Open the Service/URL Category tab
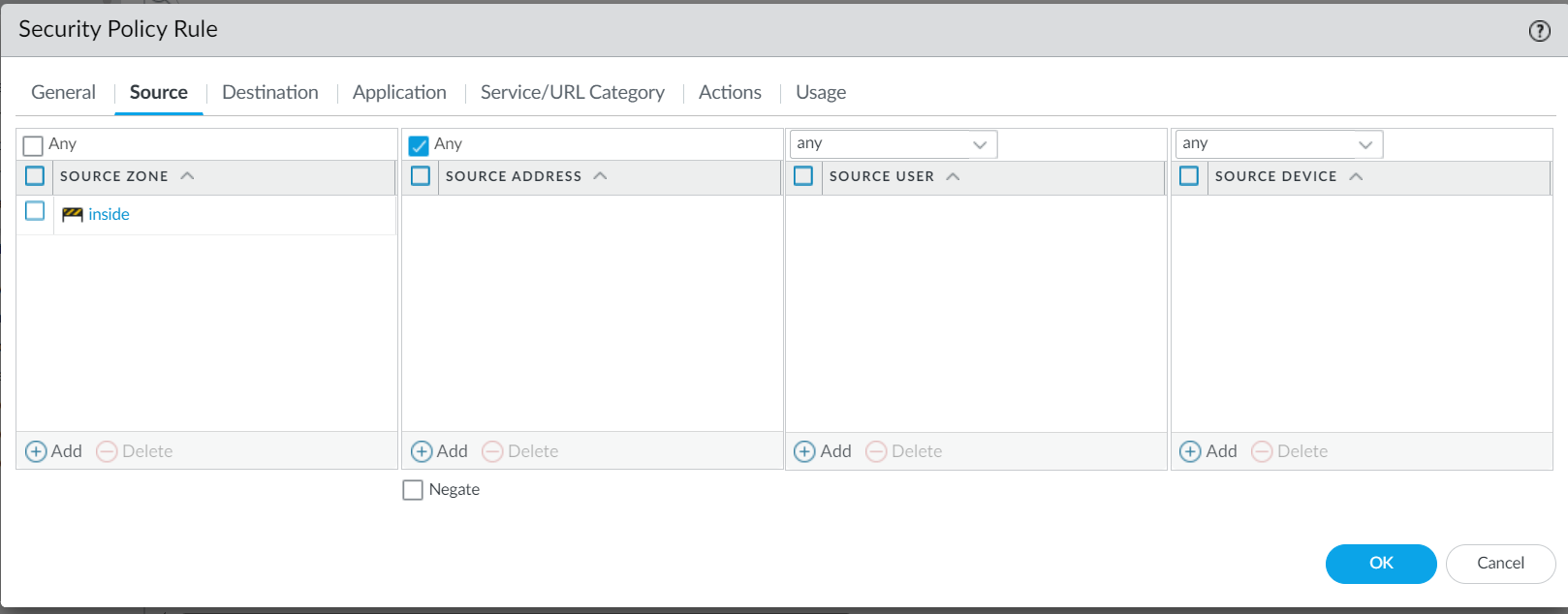1568x614 pixels. point(572,92)
